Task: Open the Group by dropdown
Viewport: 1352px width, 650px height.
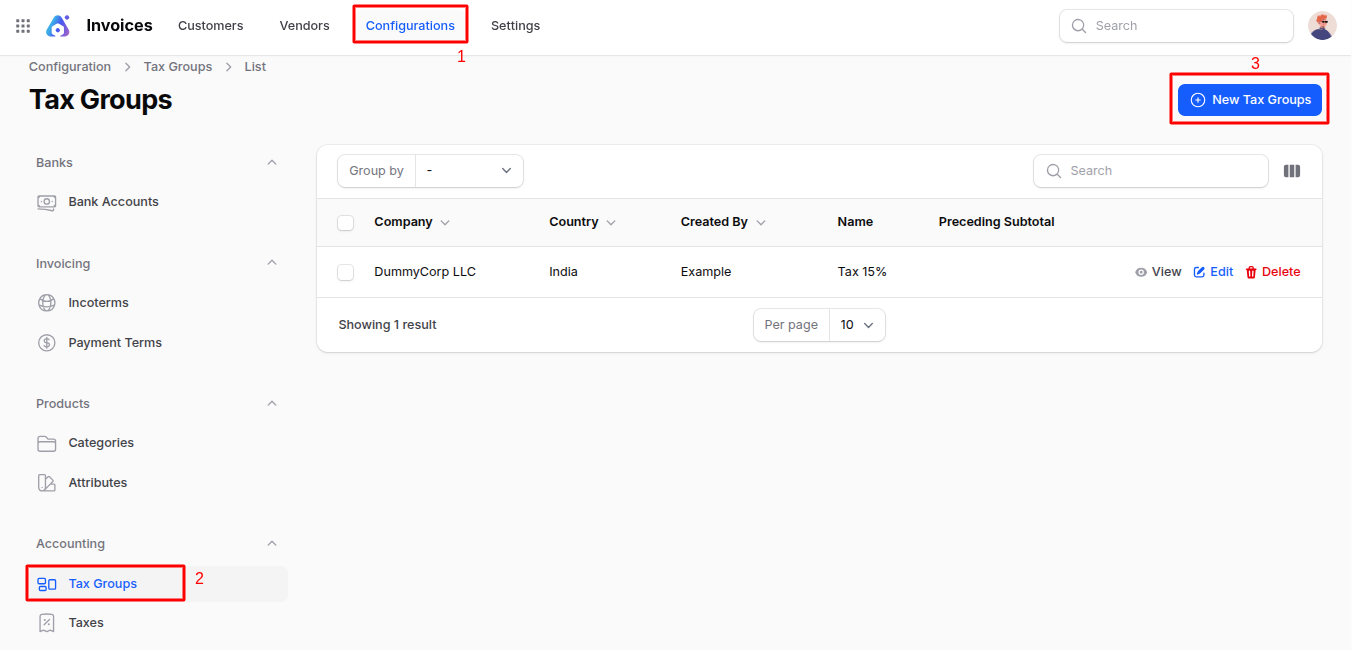Action: [469, 171]
